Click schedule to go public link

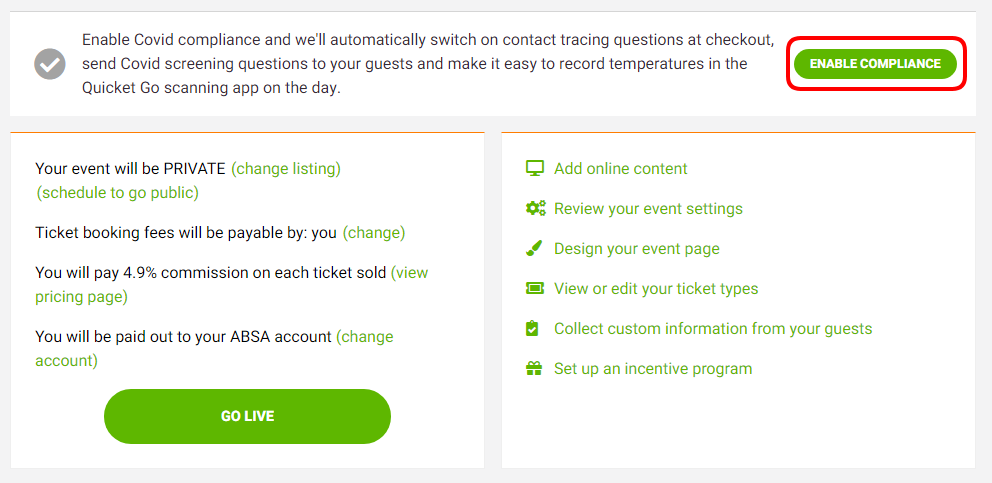(118, 193)
